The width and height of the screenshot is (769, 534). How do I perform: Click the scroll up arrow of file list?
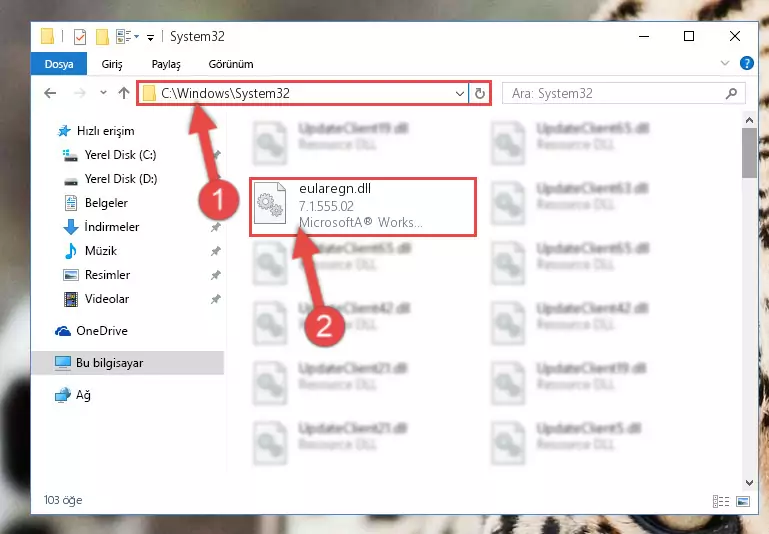[749, 120]
